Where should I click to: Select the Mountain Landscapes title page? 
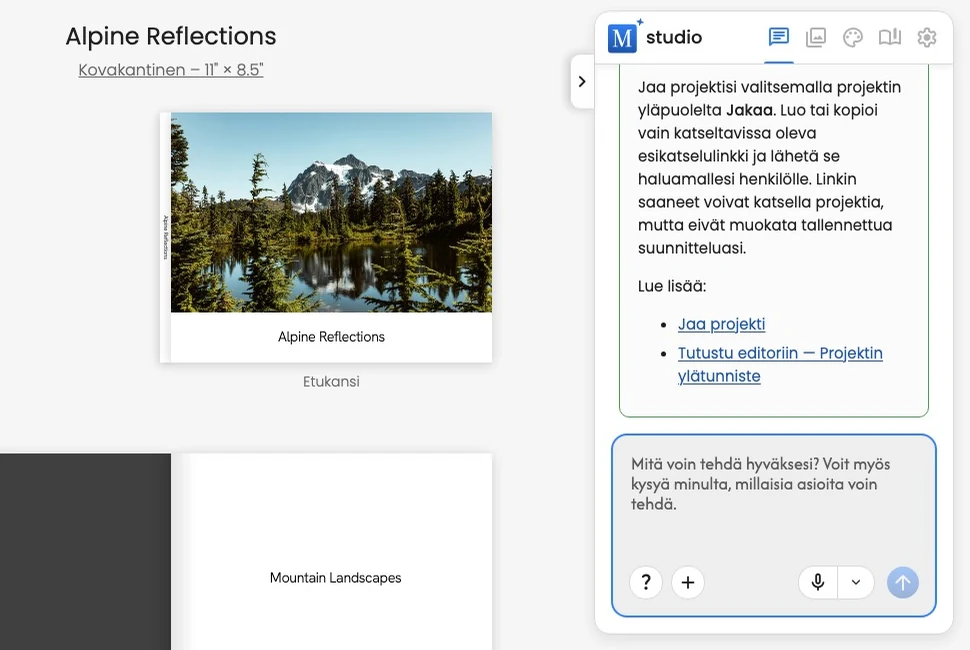pos(335,578)
